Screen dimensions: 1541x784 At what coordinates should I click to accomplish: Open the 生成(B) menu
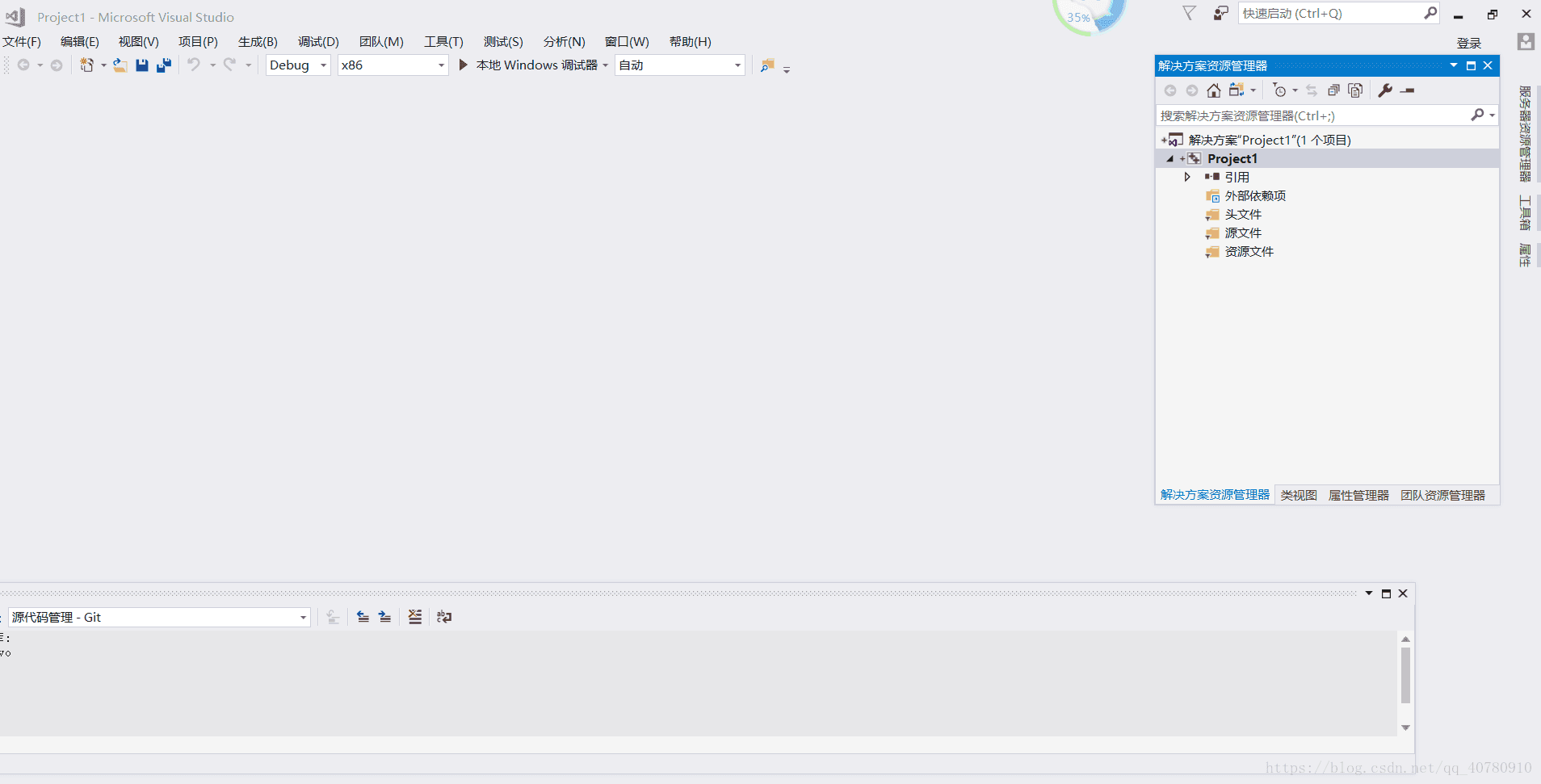click(x=258, y=42)
